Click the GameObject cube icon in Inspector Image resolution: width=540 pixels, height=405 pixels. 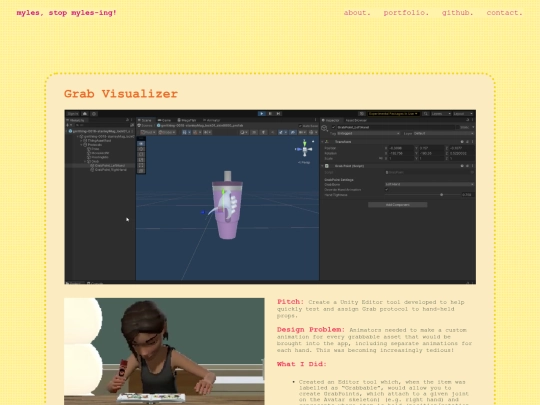click(324, 128)
